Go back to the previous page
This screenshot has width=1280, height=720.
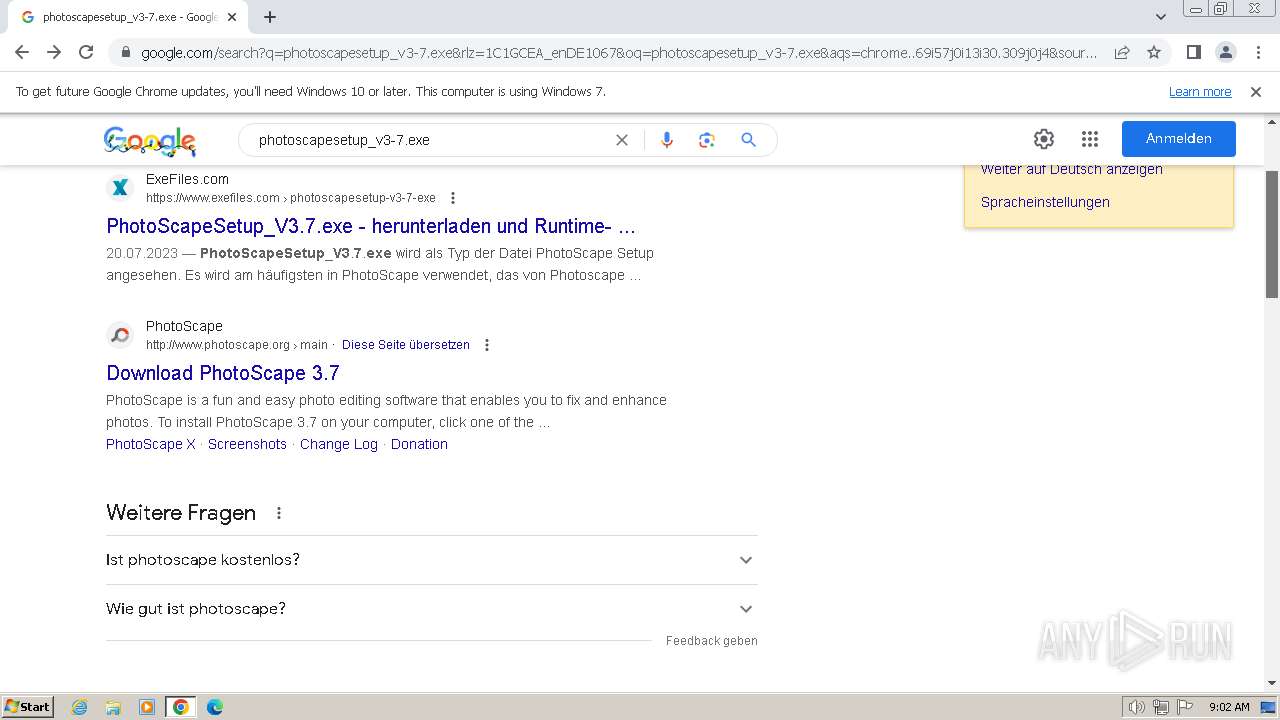click(x=22, y=52)
